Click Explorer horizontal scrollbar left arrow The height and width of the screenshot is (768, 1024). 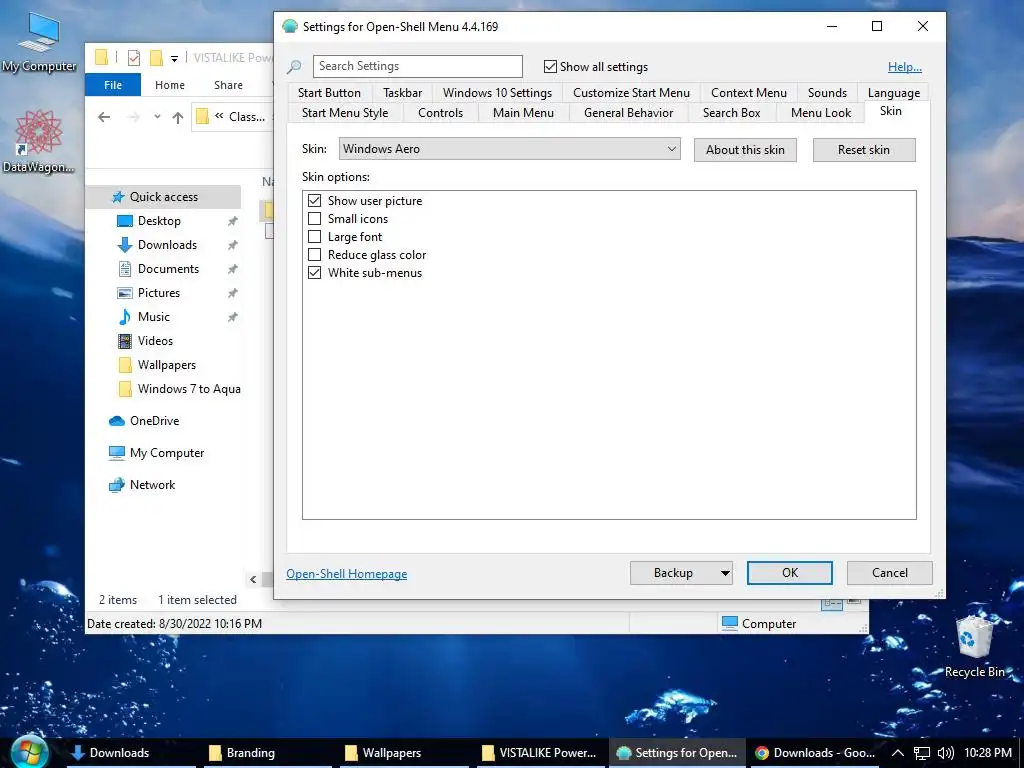pyautogui.click(x=253, y=579)
